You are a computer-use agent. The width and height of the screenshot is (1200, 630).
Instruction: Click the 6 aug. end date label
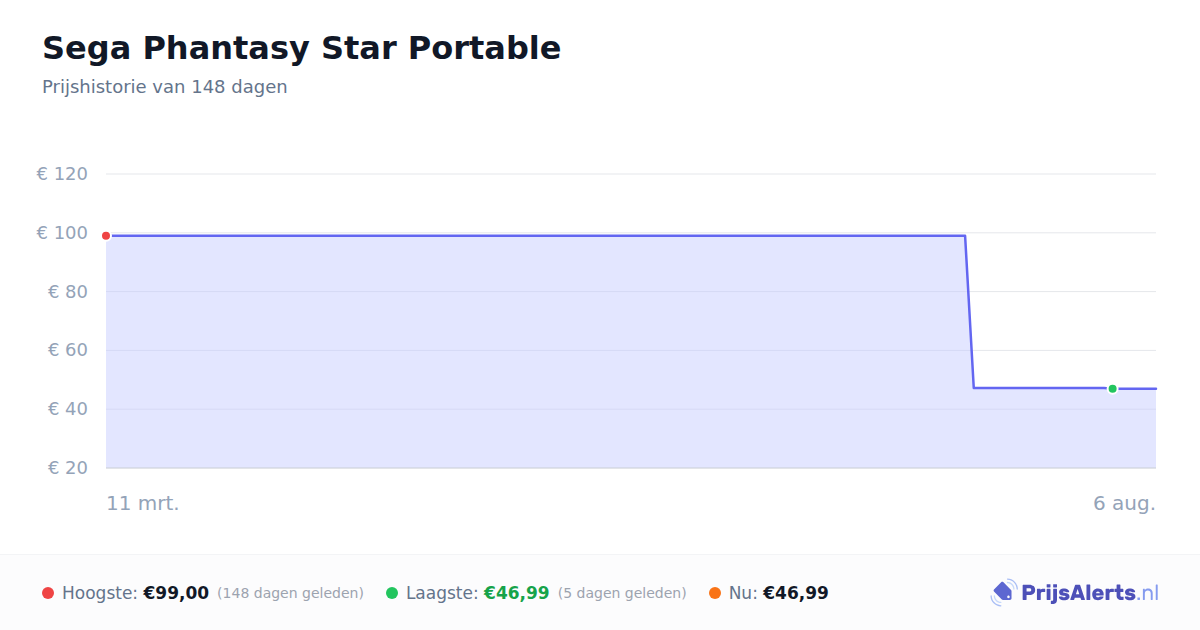(x=1124, y=503)
